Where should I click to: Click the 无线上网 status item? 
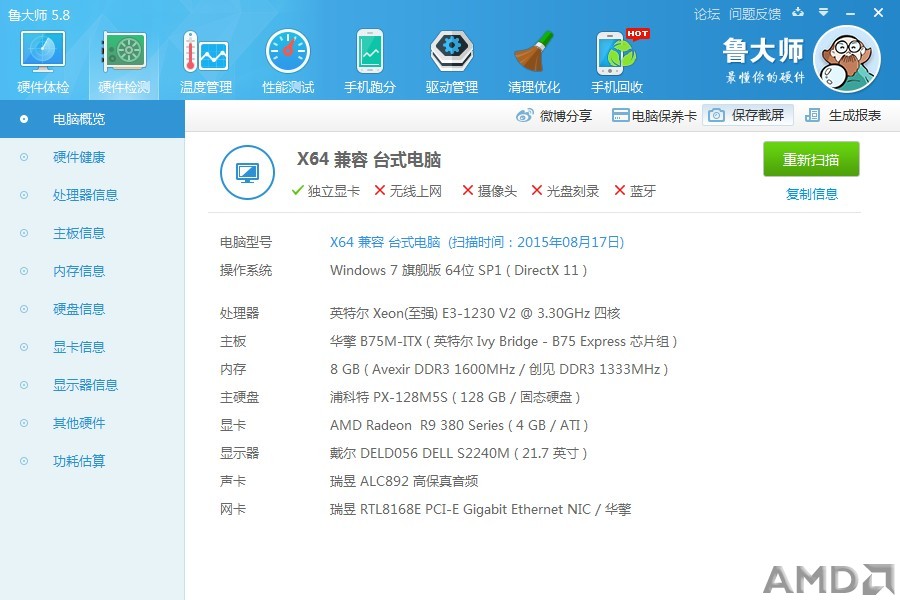(408, 191)
